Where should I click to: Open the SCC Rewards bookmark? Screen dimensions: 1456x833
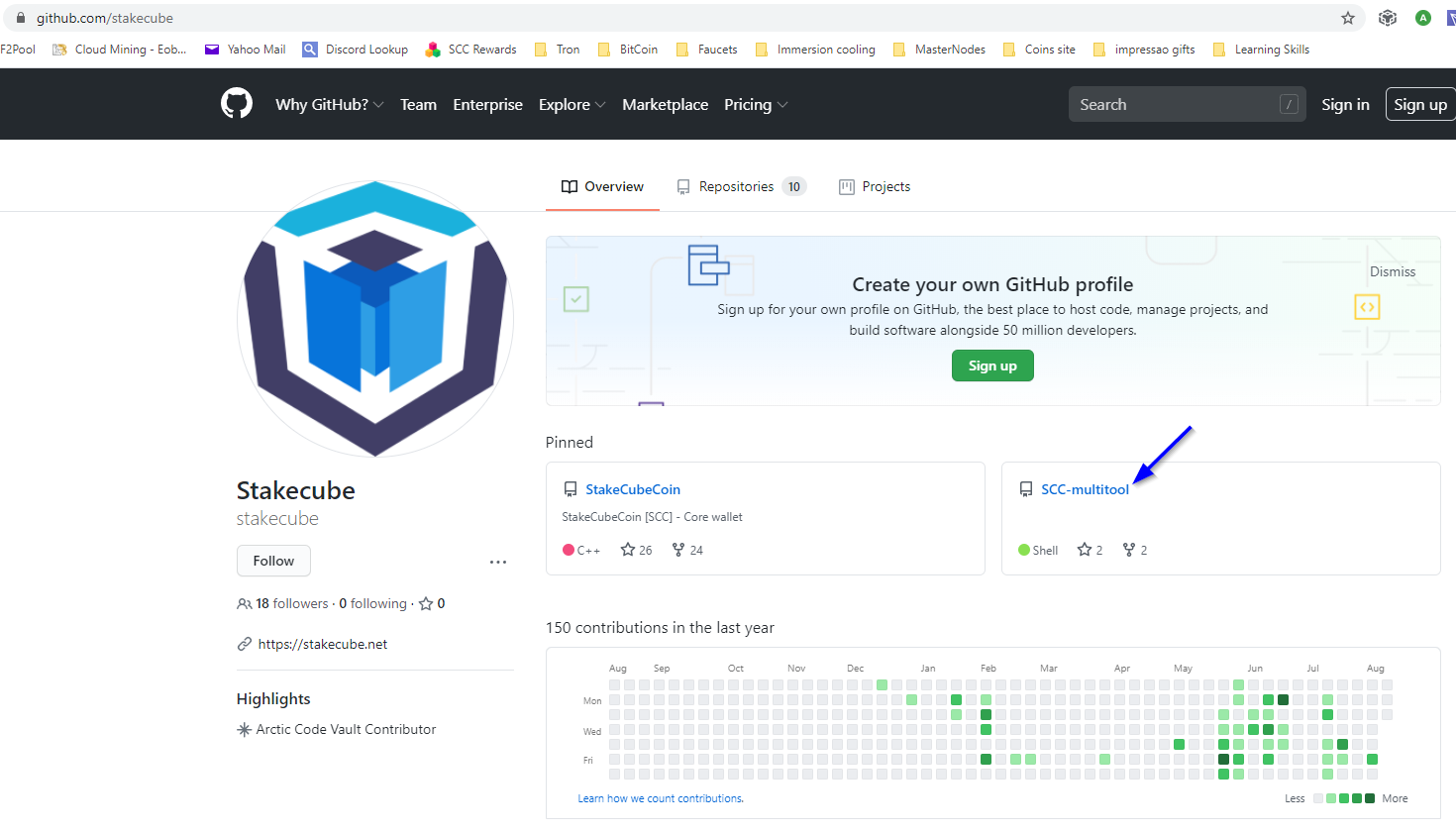coord(471,50)
